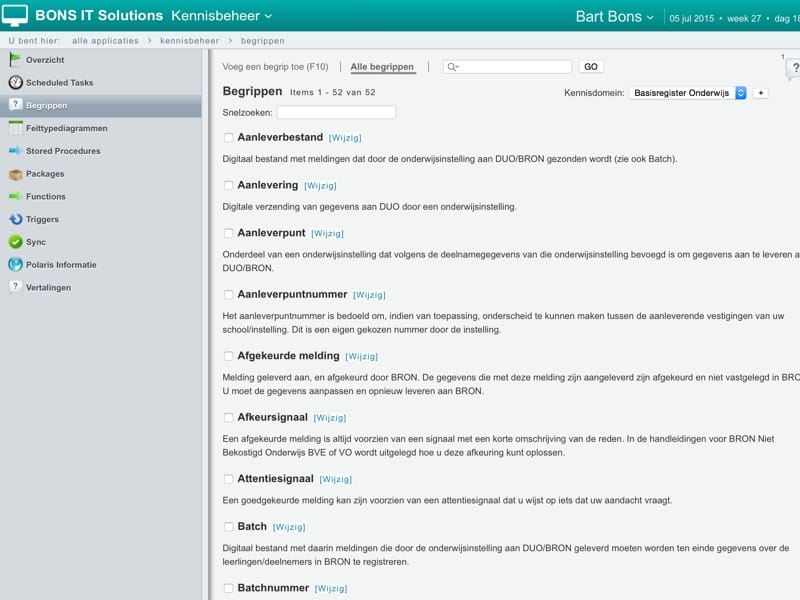
Task: Click the Functions green arrow icon
Action: 15,196
